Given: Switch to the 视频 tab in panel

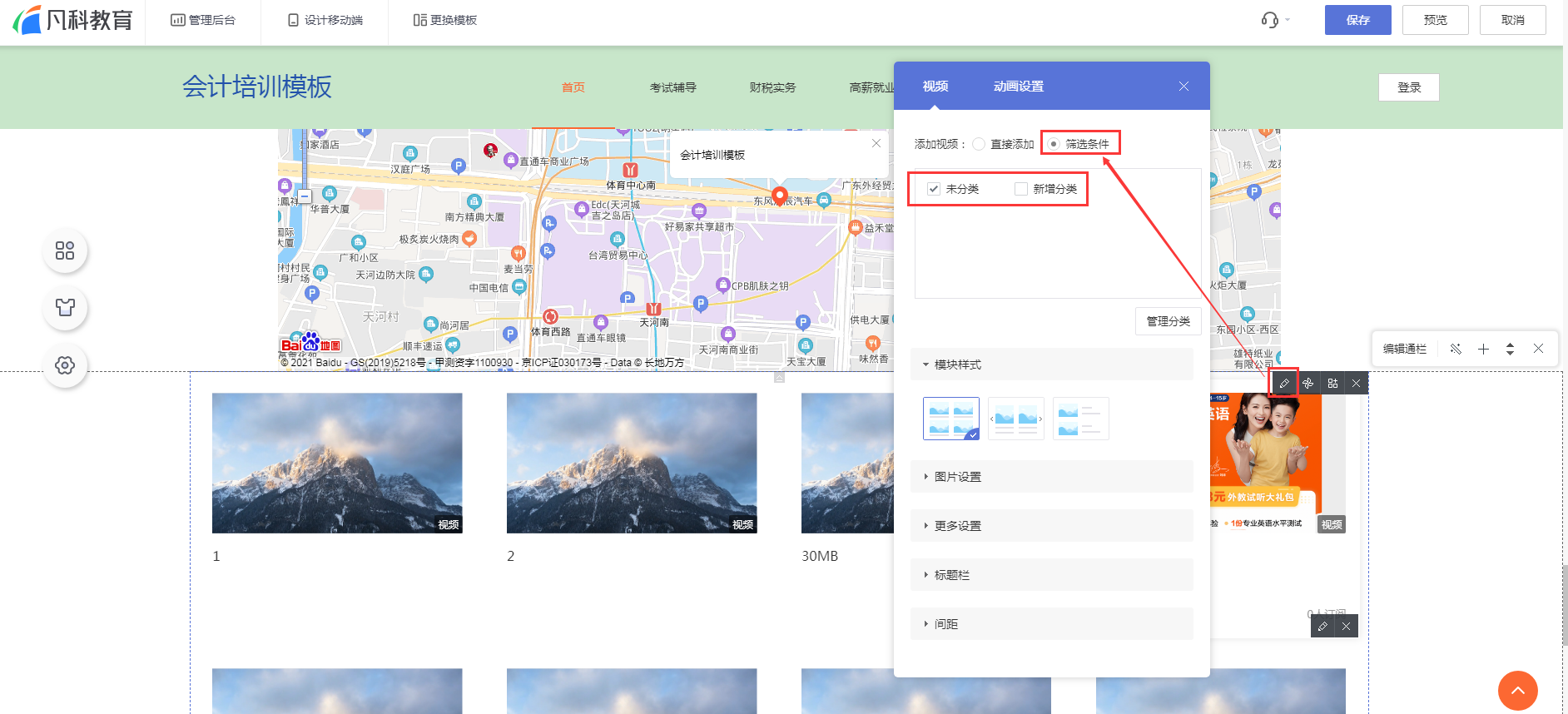Looking at the screenshot, I should pos(935,87).
